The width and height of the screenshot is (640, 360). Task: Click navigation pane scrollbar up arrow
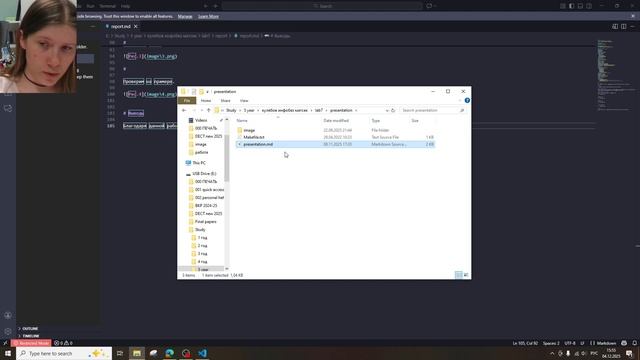point(227,120)
